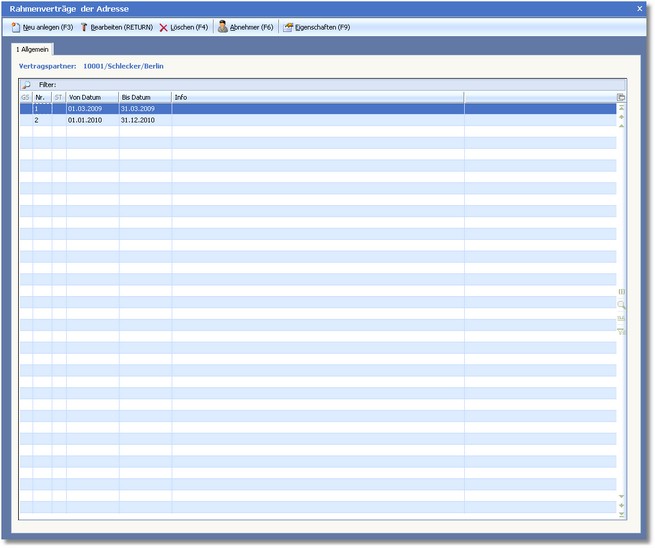Click the Nr. column header
The image size is (655, 548).
(42, 97)
